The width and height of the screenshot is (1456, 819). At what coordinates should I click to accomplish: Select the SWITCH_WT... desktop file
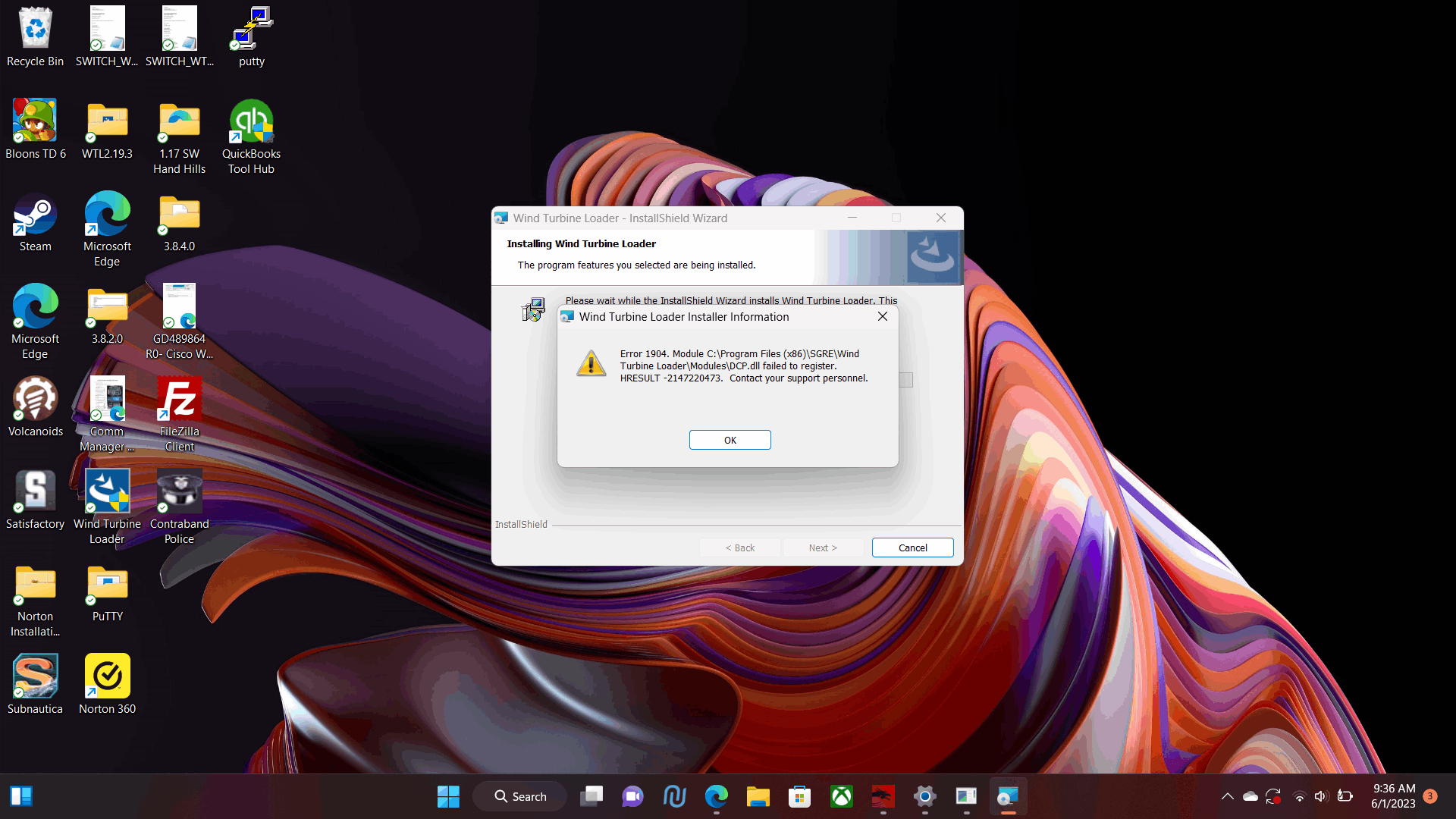coord(179,36)
